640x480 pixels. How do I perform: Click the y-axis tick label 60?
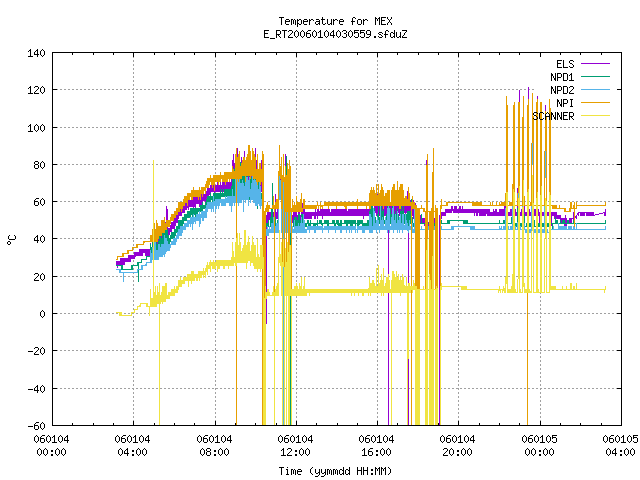click(39, 202)
